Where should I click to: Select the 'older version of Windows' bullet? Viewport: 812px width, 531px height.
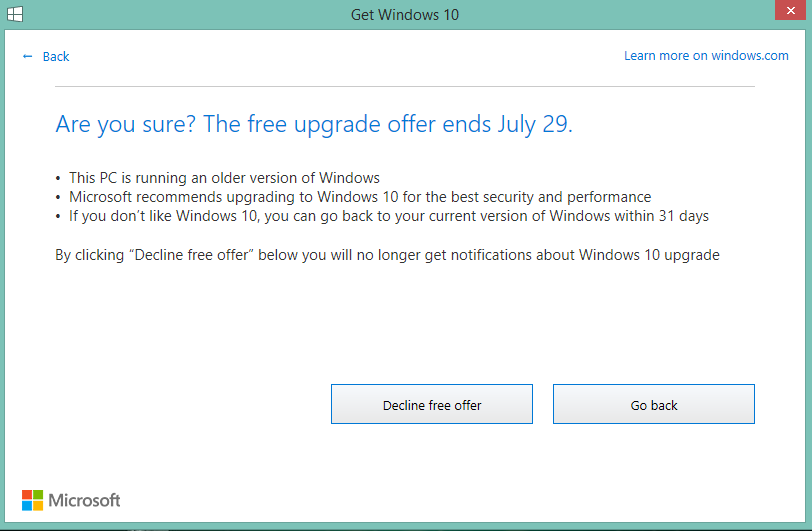click(x=224, y=178)
